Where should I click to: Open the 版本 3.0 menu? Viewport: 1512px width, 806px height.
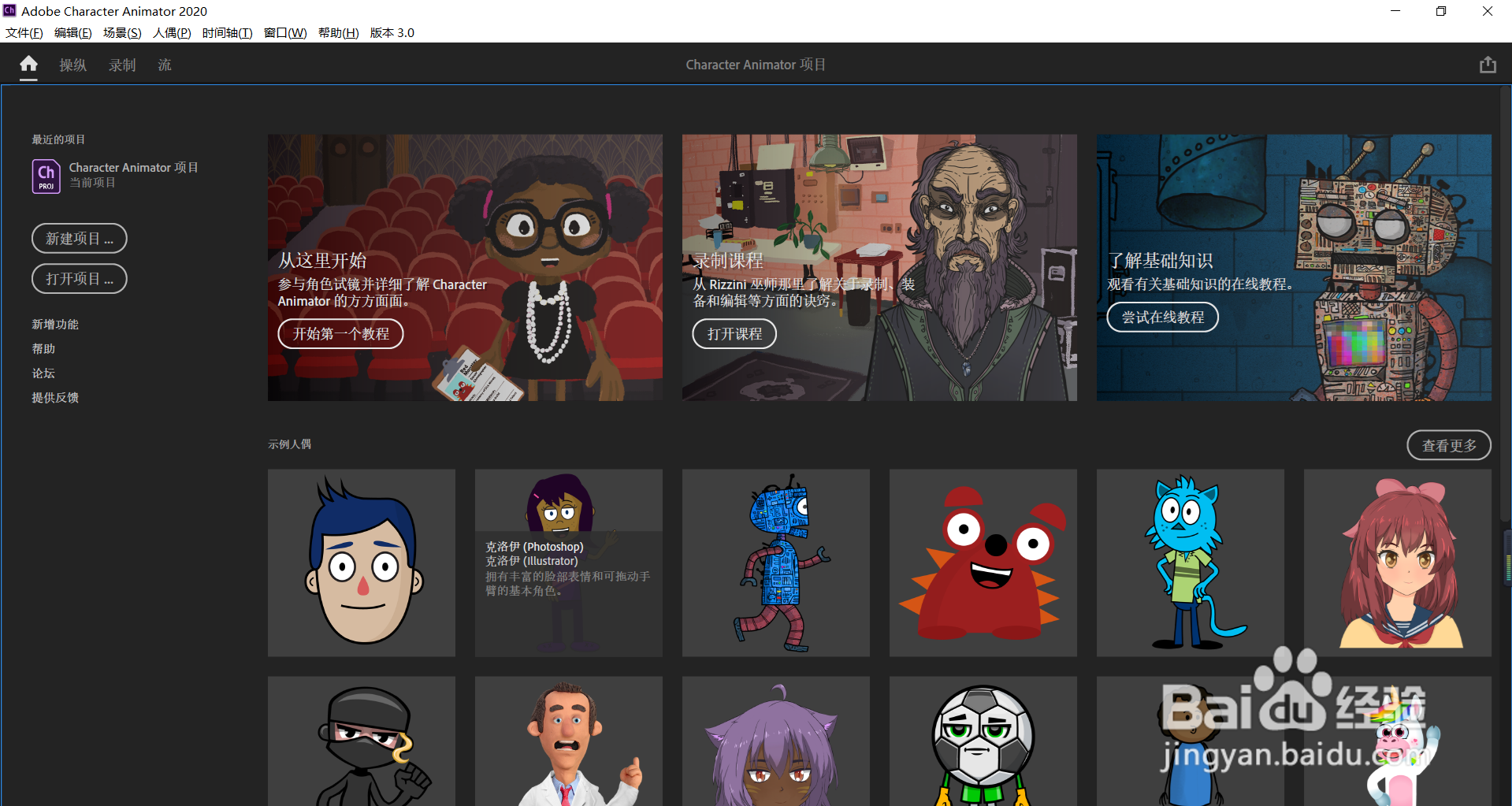[392, 32]
